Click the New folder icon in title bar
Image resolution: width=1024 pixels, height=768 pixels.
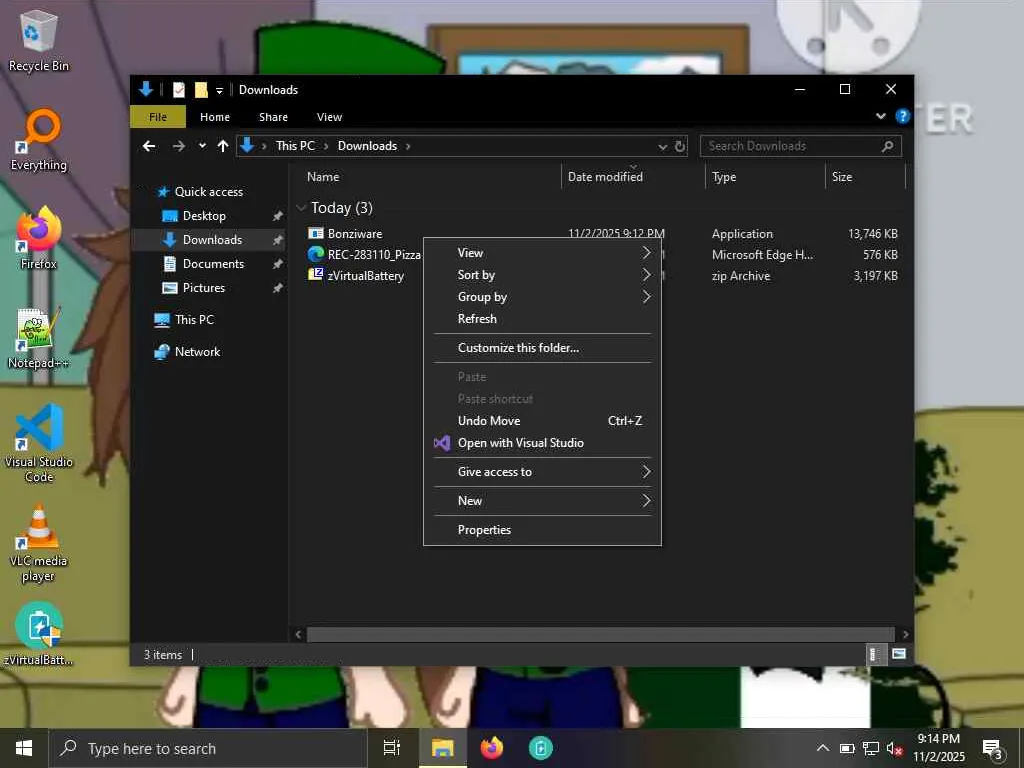pos(201,89)
